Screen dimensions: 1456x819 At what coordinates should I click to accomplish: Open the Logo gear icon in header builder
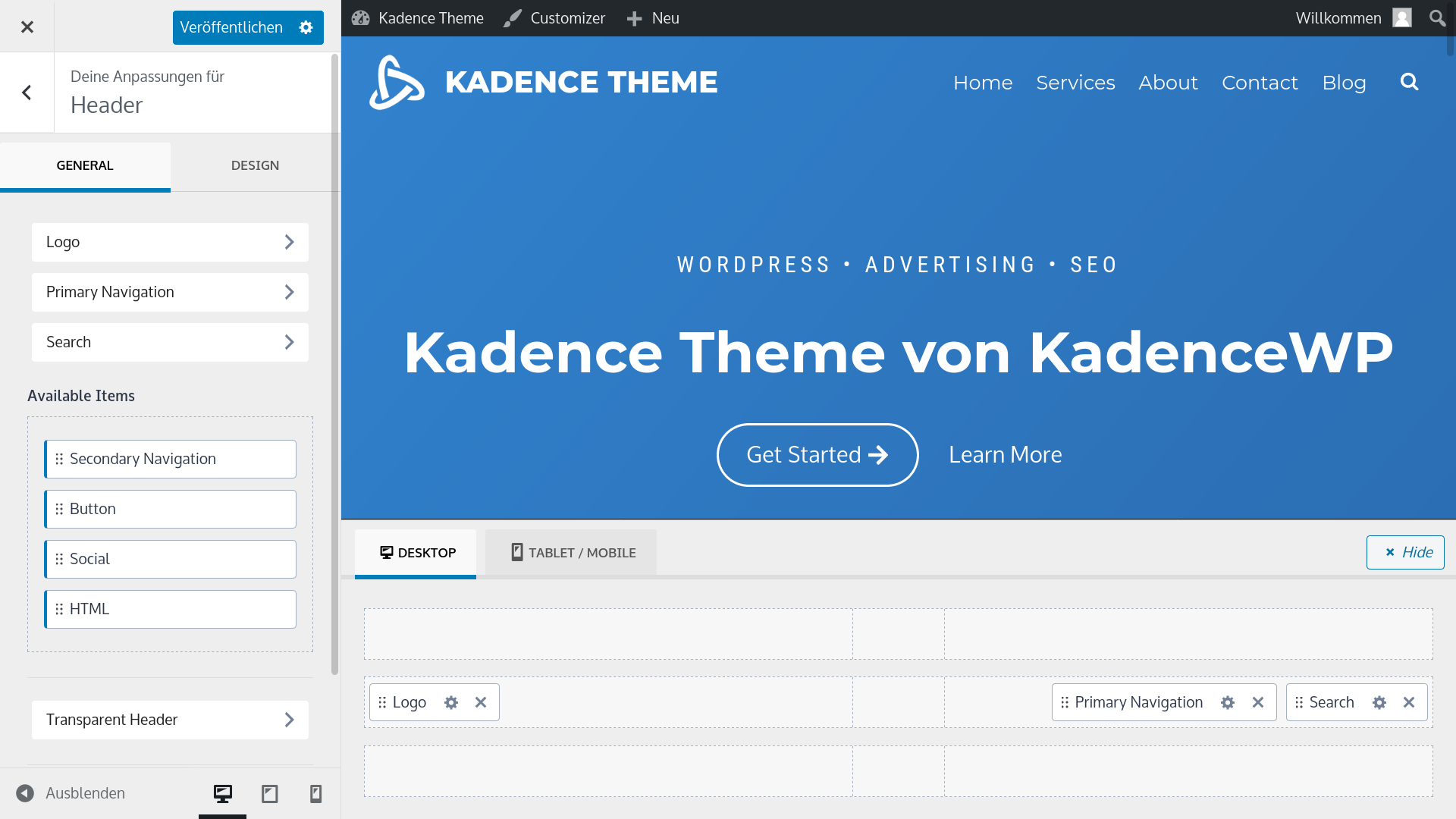coord(451,702)
